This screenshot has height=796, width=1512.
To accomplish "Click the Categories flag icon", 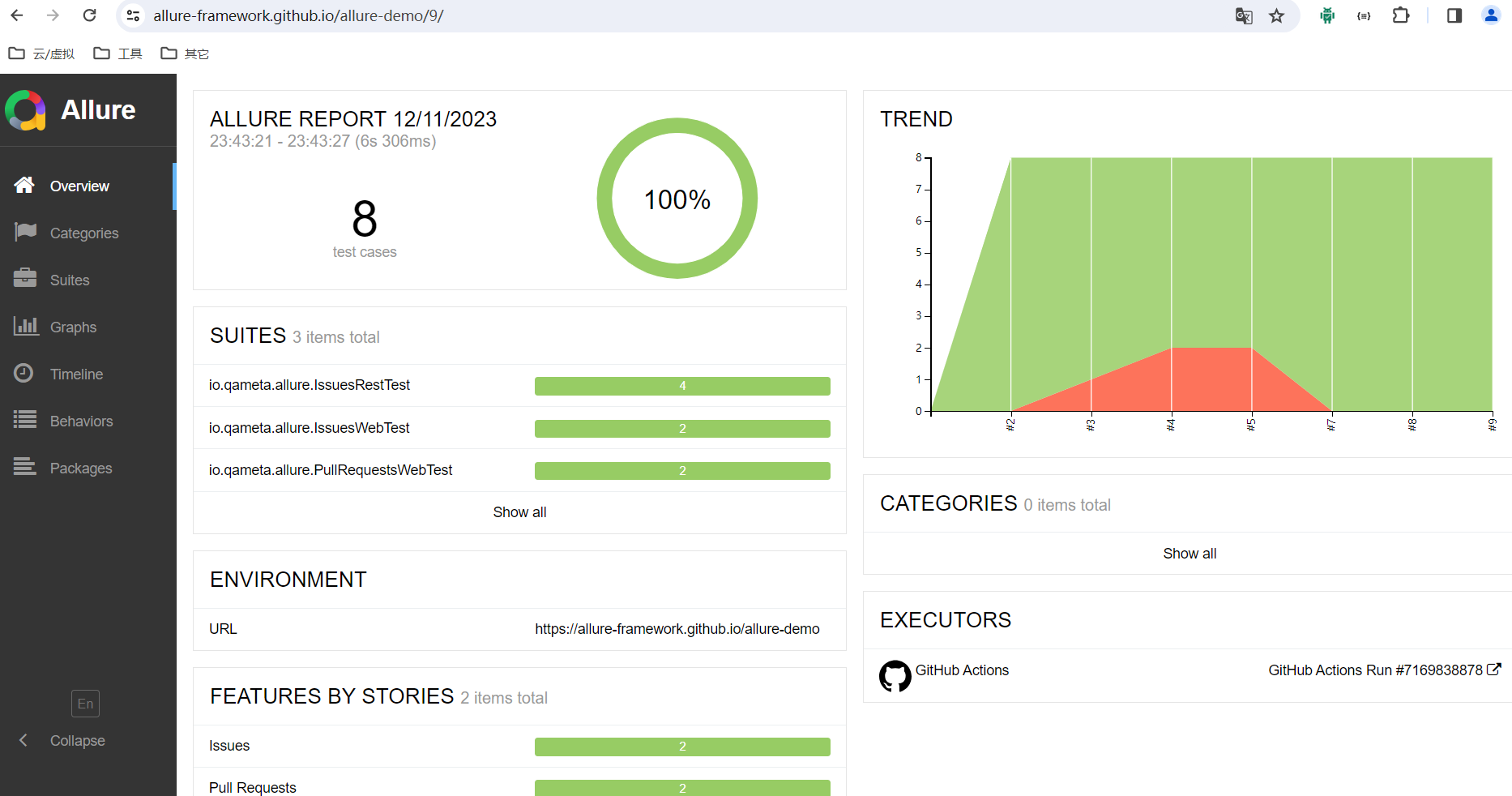I will pos(25,232).
